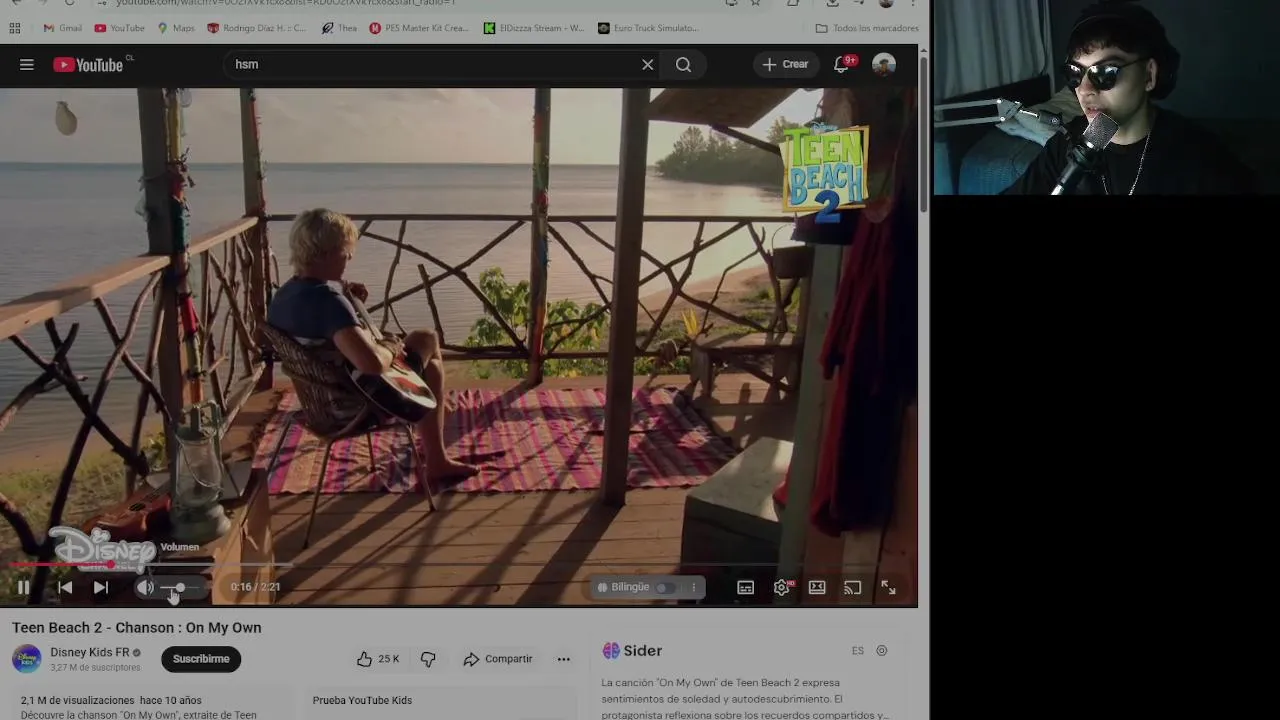Open the YouTube hamburger guide menu
1280x720 pixels.
[27, 64]
